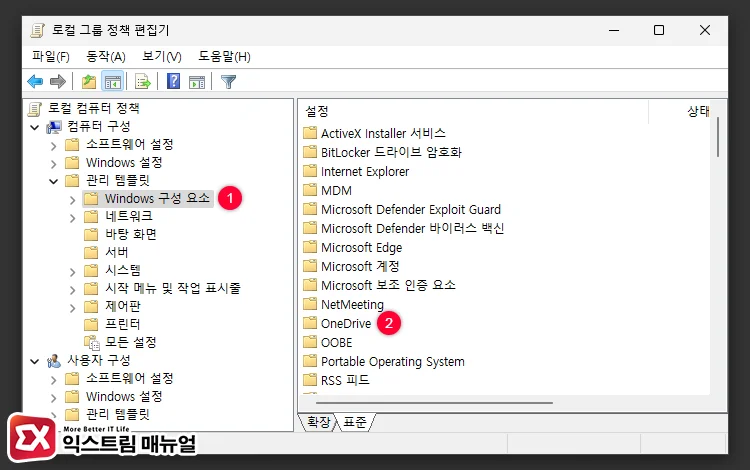Collapse 관리 템플릿 under 컴퓨터 구성
The height and width of the screenshot is (470, 750).
click(54, 182)
